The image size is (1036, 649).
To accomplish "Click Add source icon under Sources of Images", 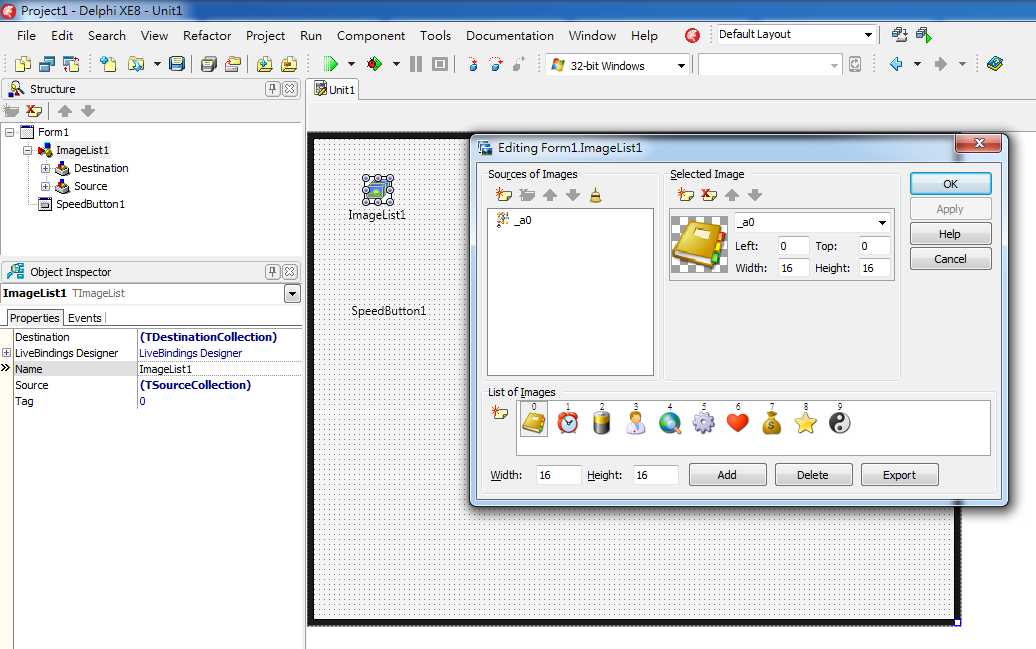I will [503, 195].
